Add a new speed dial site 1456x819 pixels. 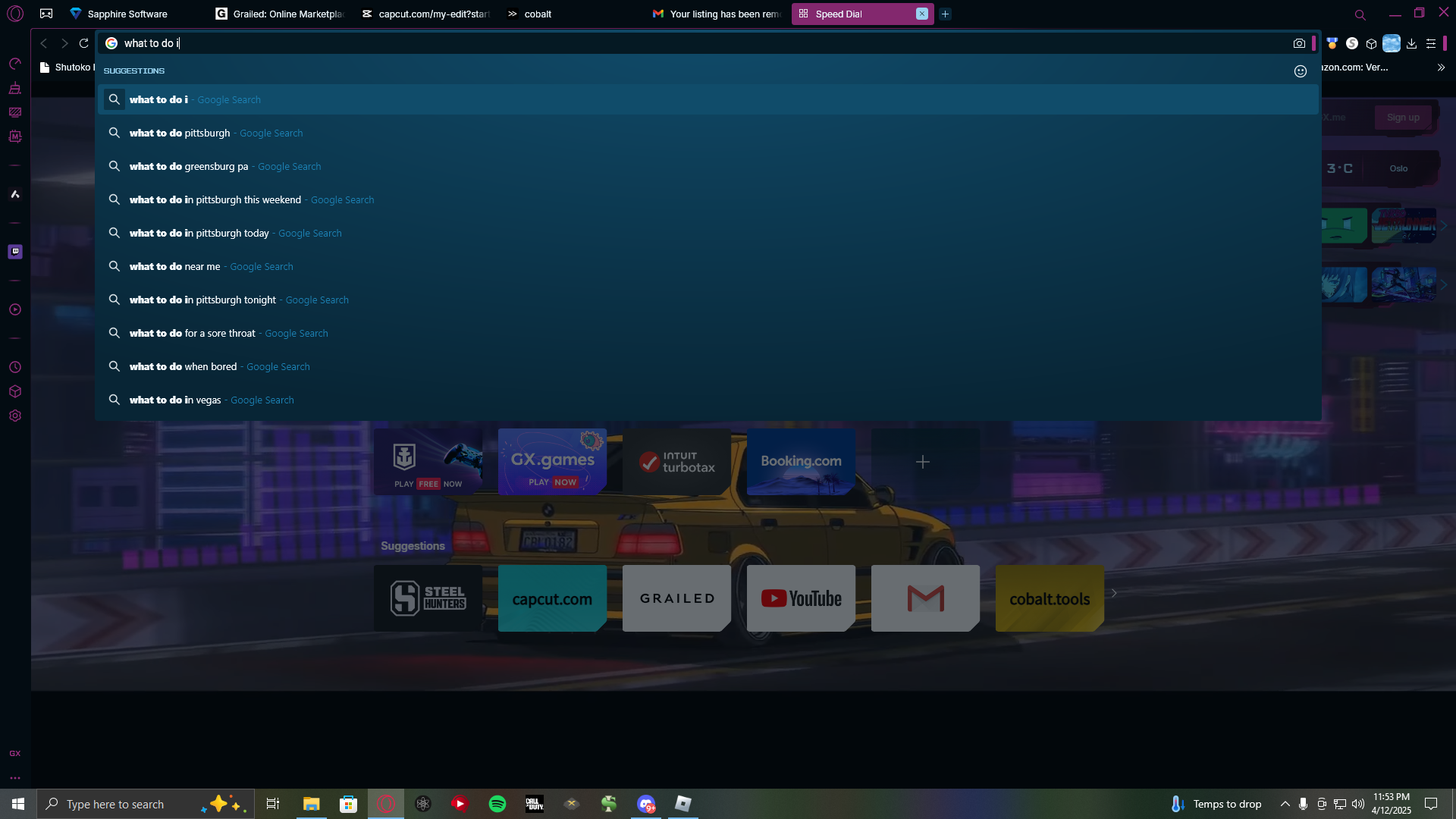[x=925, y=462]
